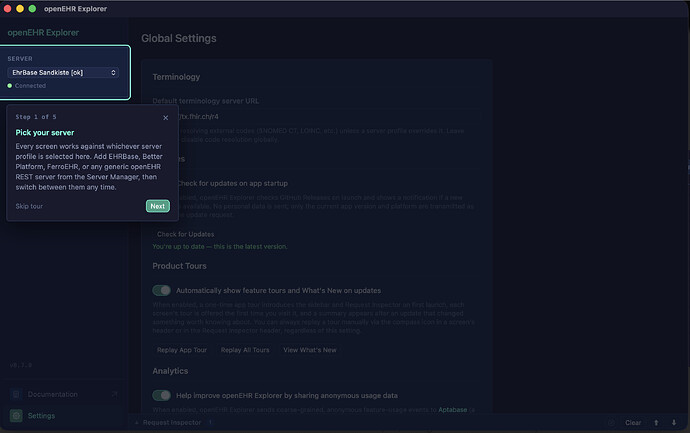The image size is (690, 433).
Task: Click 'Check for updates on app startup' label
Action: point(232,183)
